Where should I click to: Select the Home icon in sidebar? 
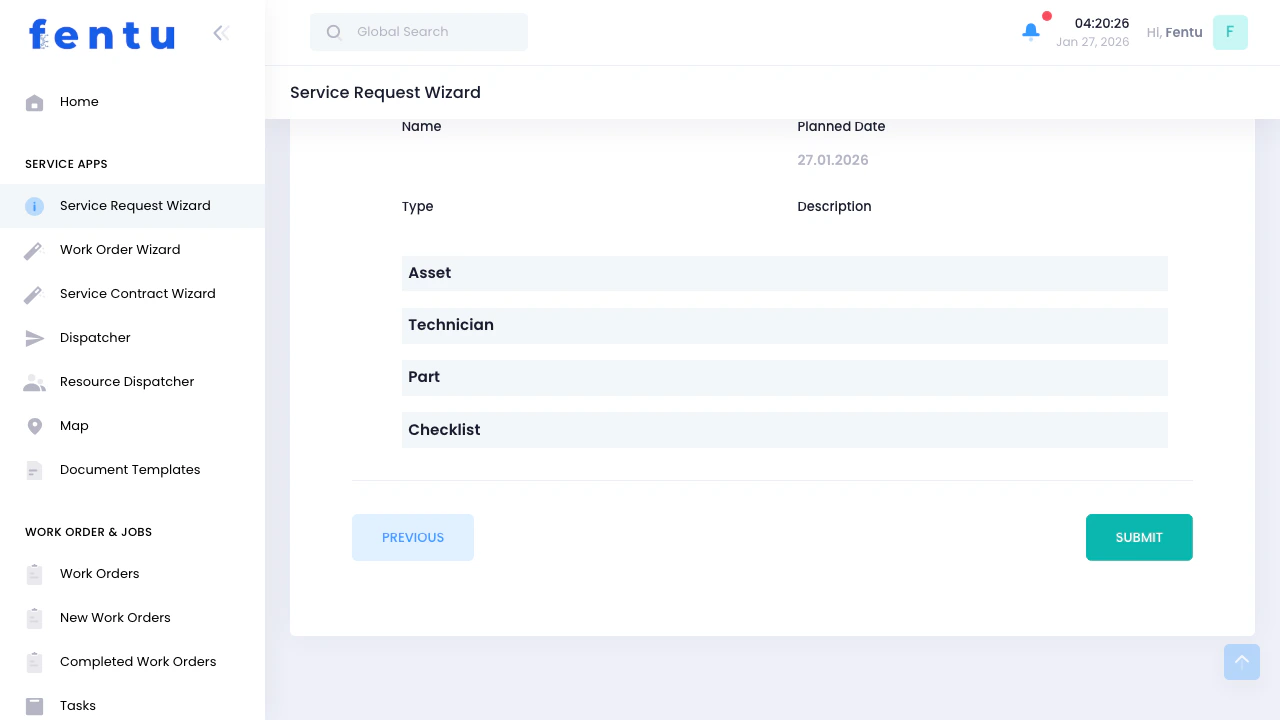(34, 102)
